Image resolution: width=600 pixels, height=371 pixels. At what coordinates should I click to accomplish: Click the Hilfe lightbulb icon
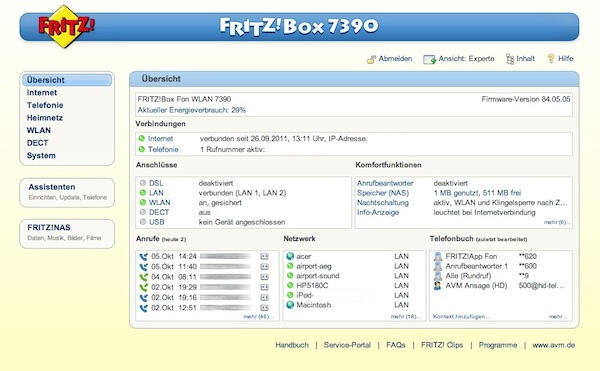tap(551, 58)
